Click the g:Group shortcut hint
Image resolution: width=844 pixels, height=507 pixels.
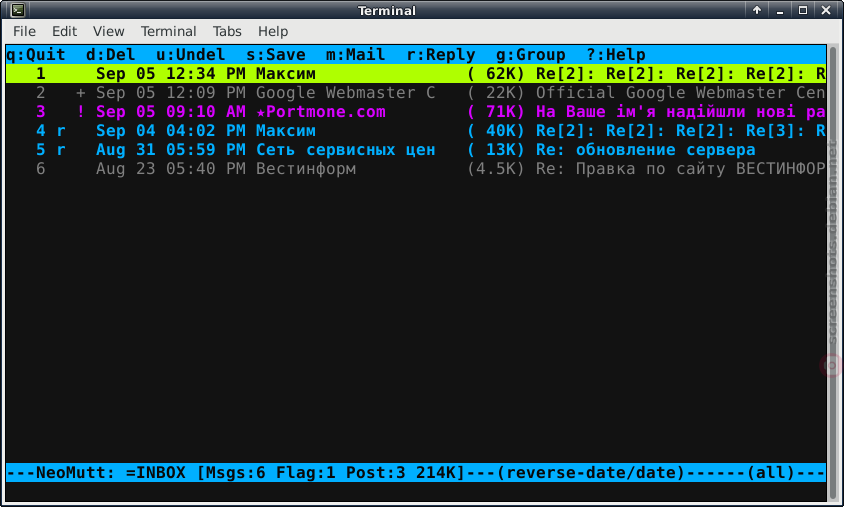(531, 55)
